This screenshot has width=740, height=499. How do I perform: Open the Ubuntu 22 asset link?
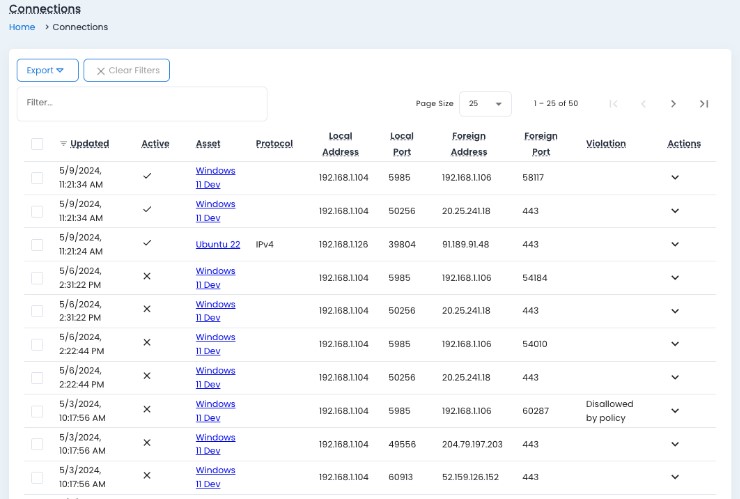point(217,244)
